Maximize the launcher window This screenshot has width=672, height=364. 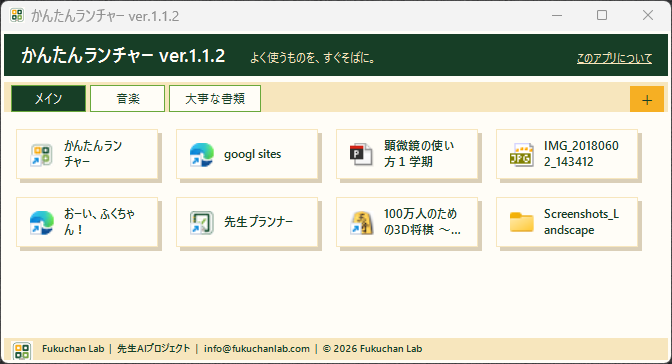pos(602,15)
